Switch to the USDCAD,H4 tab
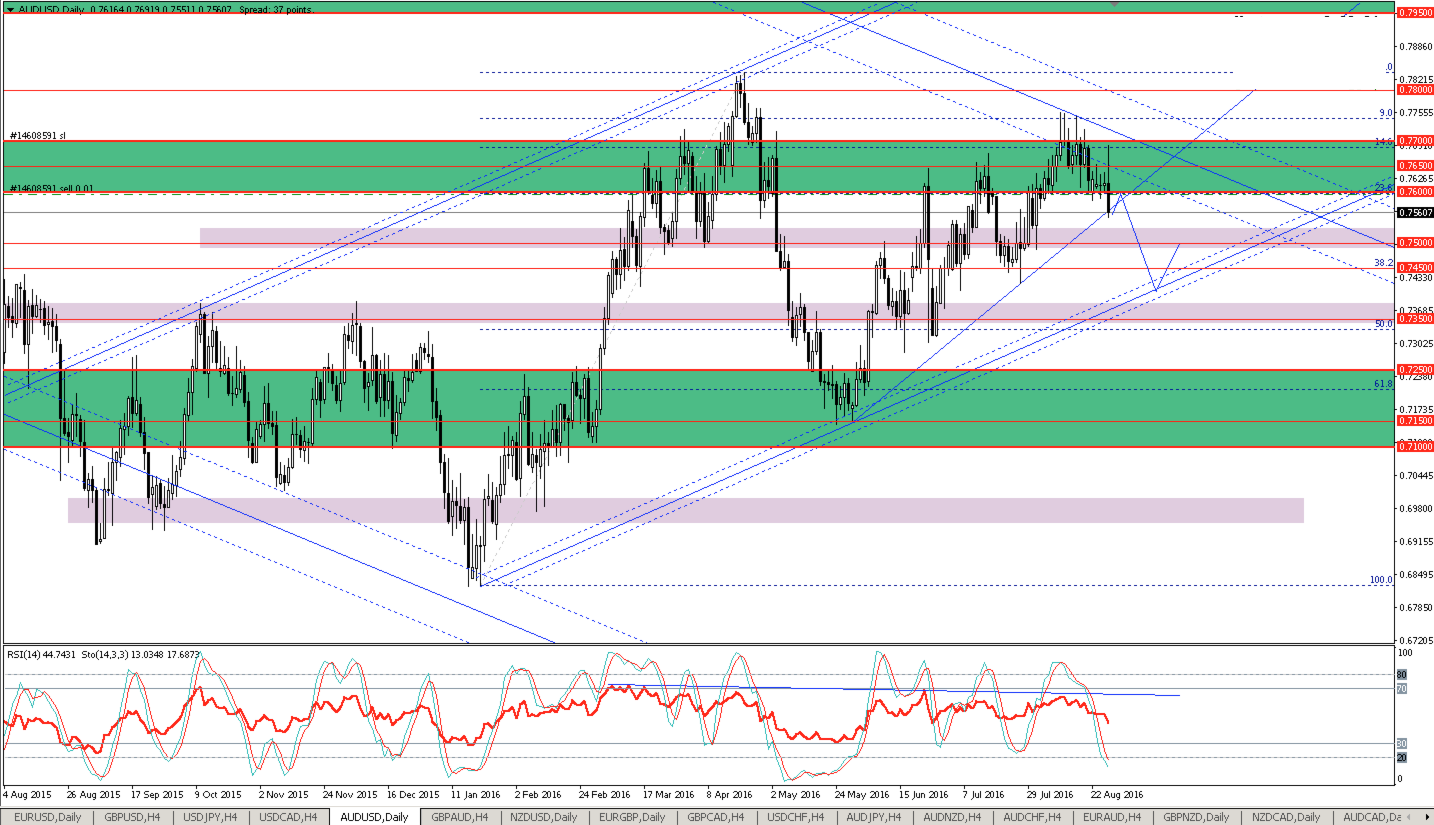The width and height of the screenshot is (1434, 825). tap(288, 817)
